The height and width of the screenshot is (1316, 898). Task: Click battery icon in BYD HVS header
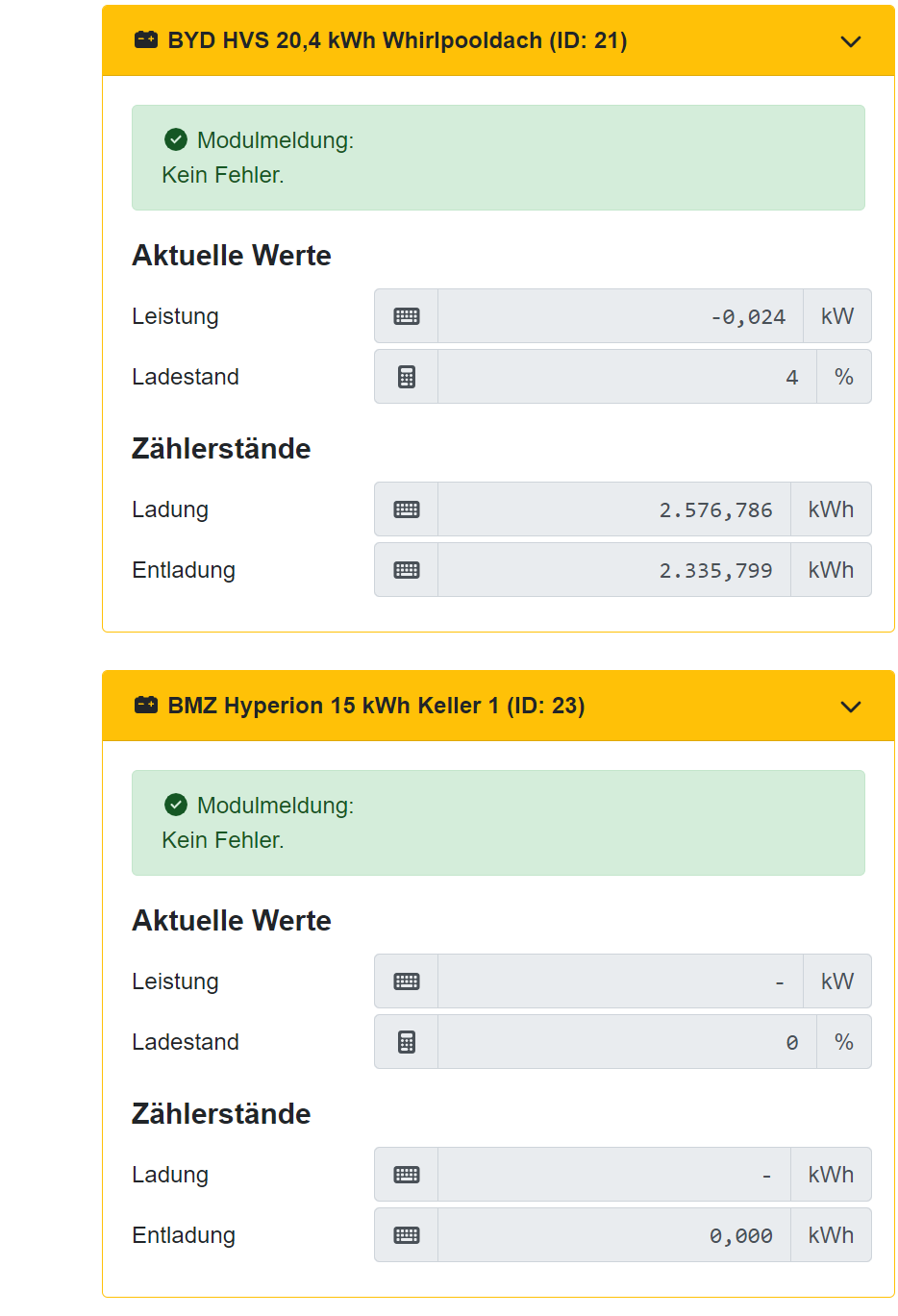[145, 40]
